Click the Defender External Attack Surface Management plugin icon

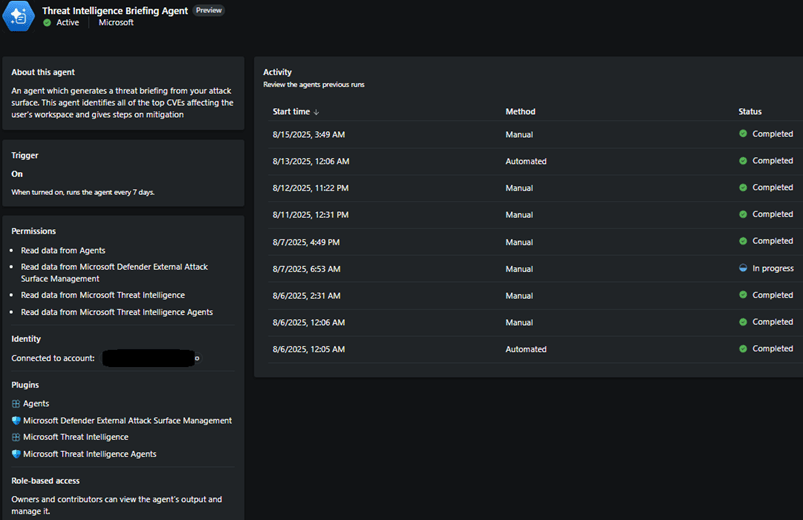[16, 421]
